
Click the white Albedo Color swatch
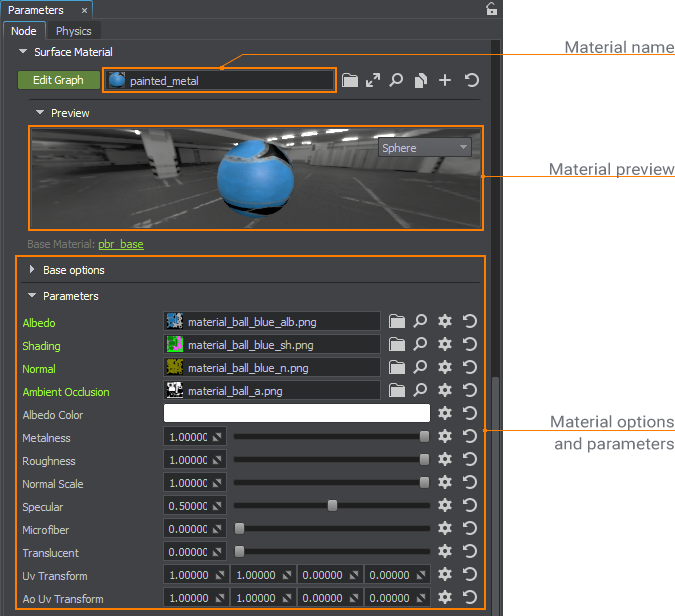(296, 414)
